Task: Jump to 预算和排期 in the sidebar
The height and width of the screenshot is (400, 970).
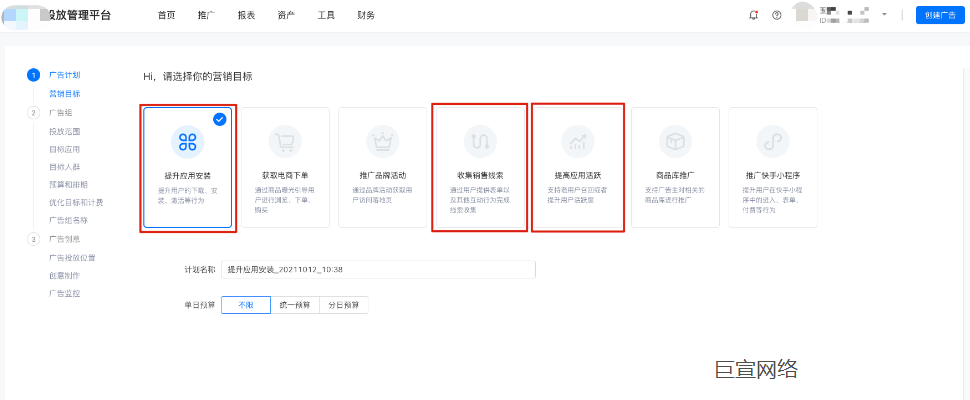Action: (68, 184)
